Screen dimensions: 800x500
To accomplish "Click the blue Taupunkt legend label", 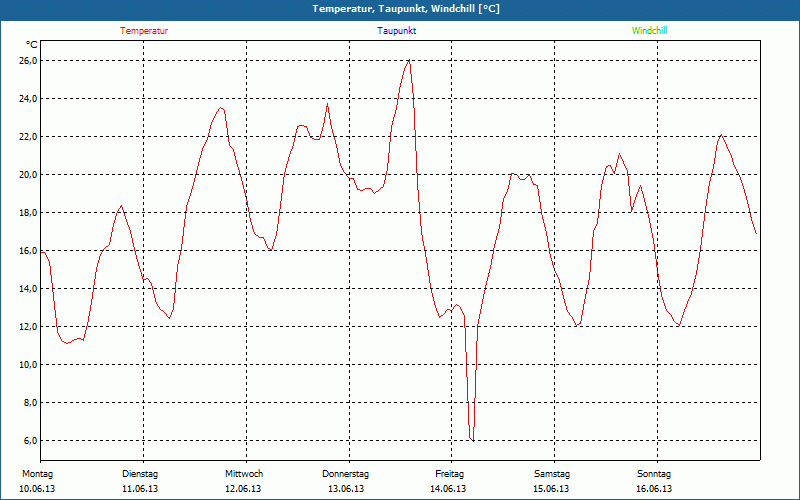I will tap(396, 31).
